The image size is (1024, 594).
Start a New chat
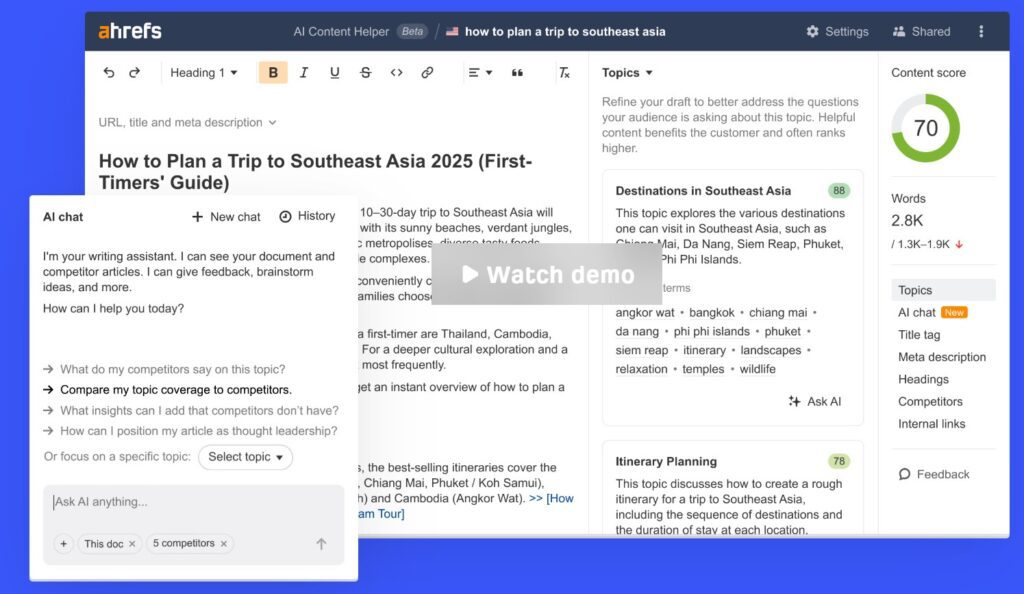pyautogui.click(x=226, y=217)
